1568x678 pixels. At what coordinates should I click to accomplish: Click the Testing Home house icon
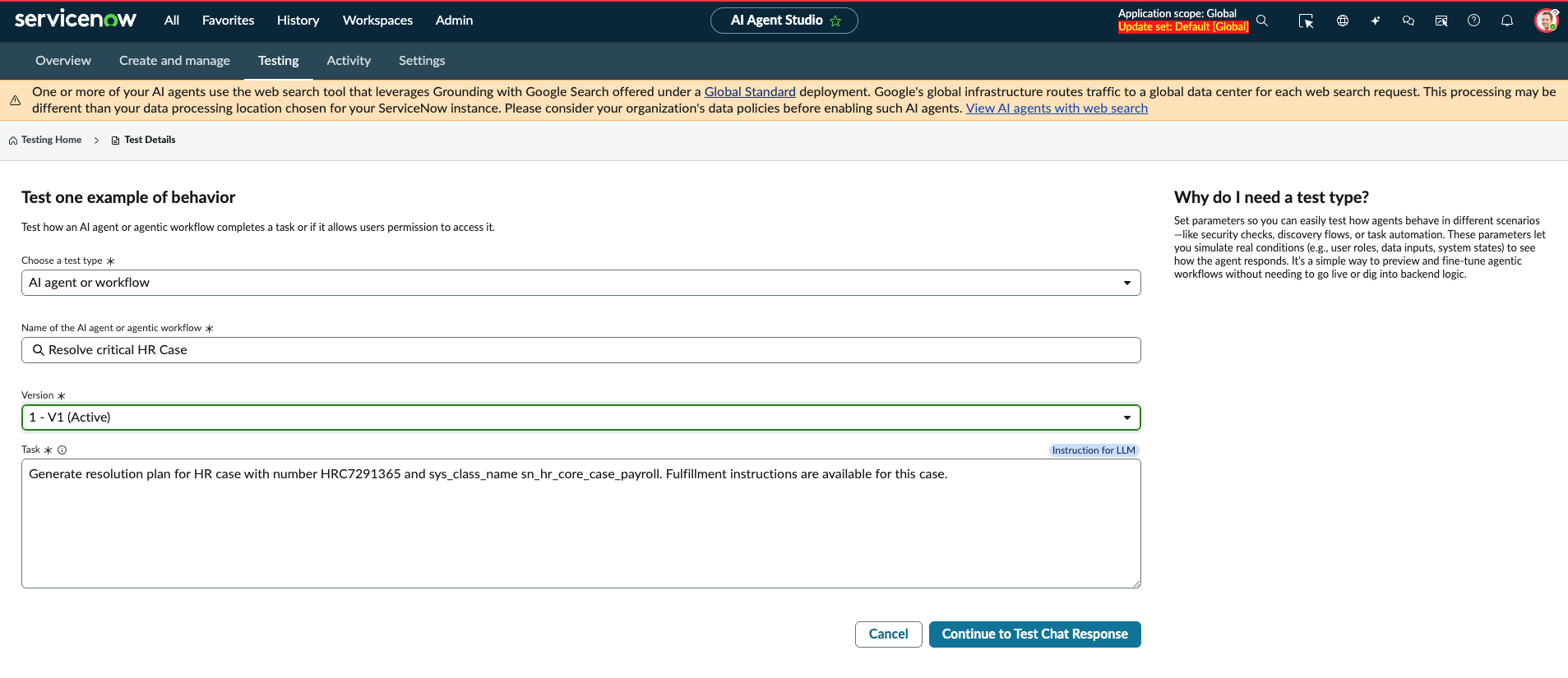coord(13,141)
